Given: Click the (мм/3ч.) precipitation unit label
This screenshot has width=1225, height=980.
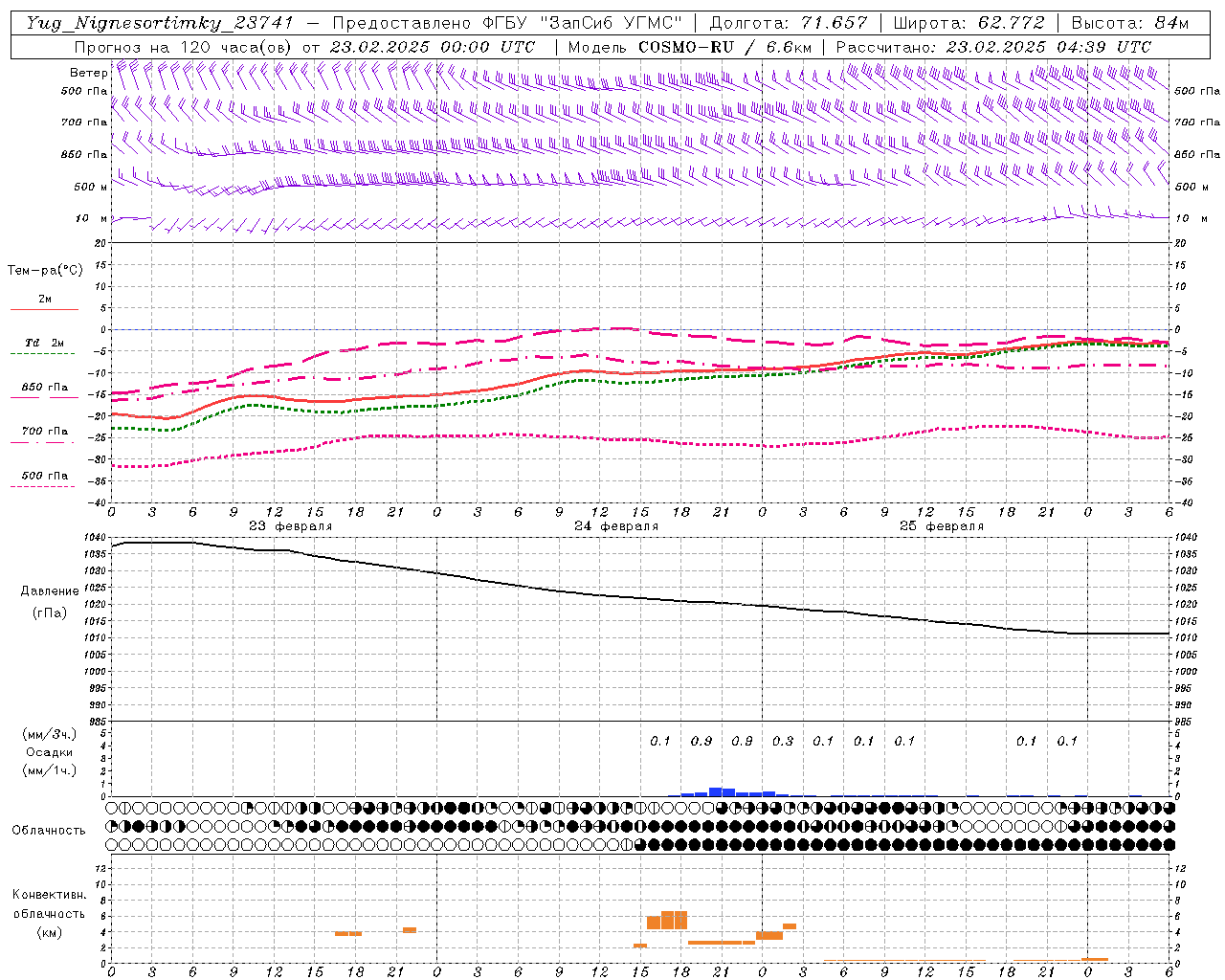Looking at the screenshot, I should click(50, 734).
